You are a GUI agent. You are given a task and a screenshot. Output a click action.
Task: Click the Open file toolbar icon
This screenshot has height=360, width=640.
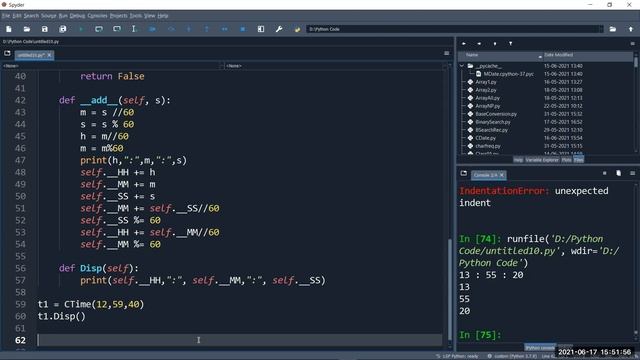27,29
